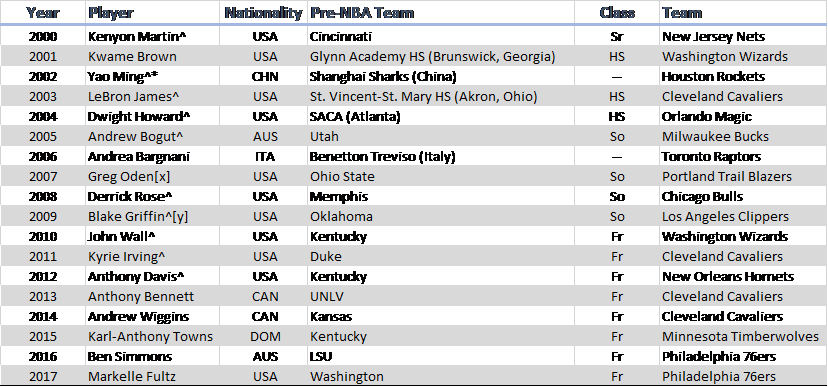
Task: Select the Nationality column header
Action: pyautogui.click(x=264, y=12)
